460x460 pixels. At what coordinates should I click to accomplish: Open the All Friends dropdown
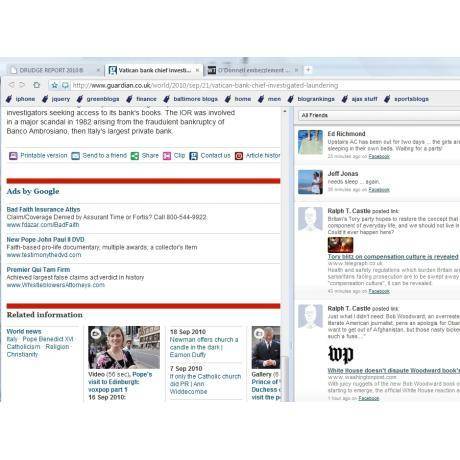(379, 115)
